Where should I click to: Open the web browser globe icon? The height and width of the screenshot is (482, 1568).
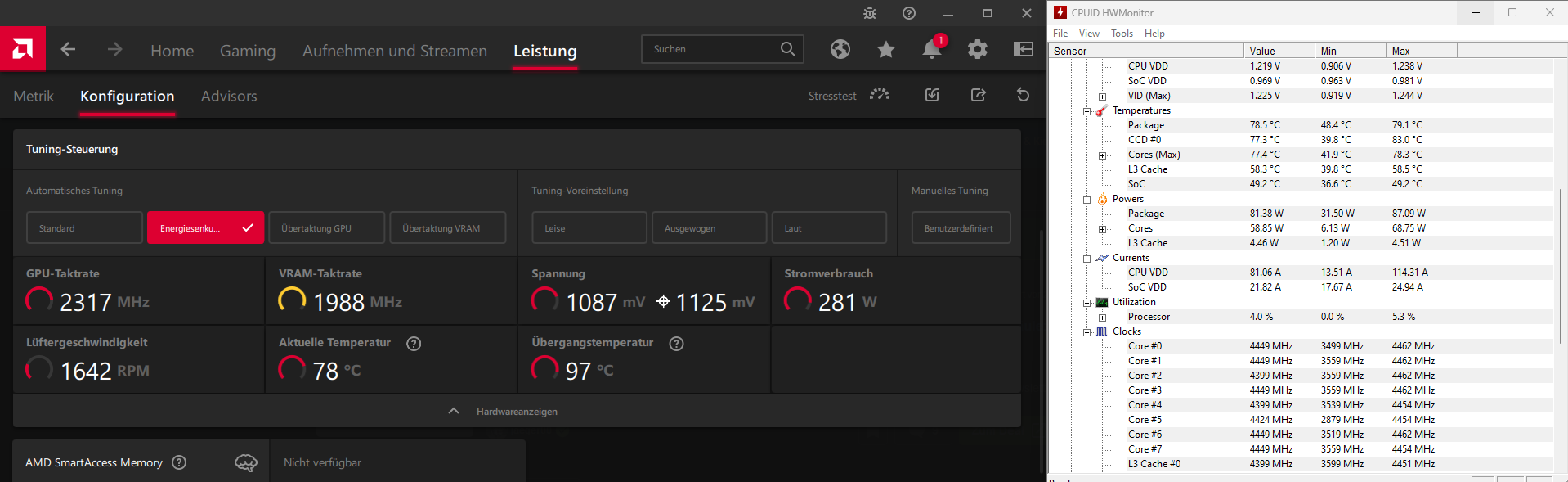[840, 49]
